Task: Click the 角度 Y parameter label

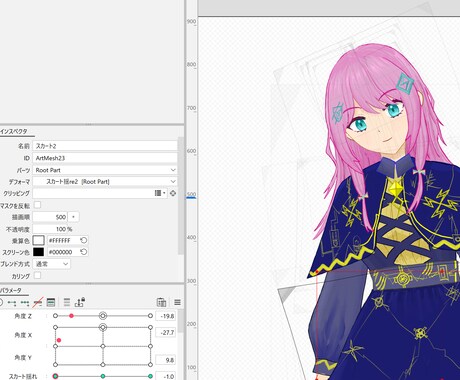Action: (x=23, y=358)
